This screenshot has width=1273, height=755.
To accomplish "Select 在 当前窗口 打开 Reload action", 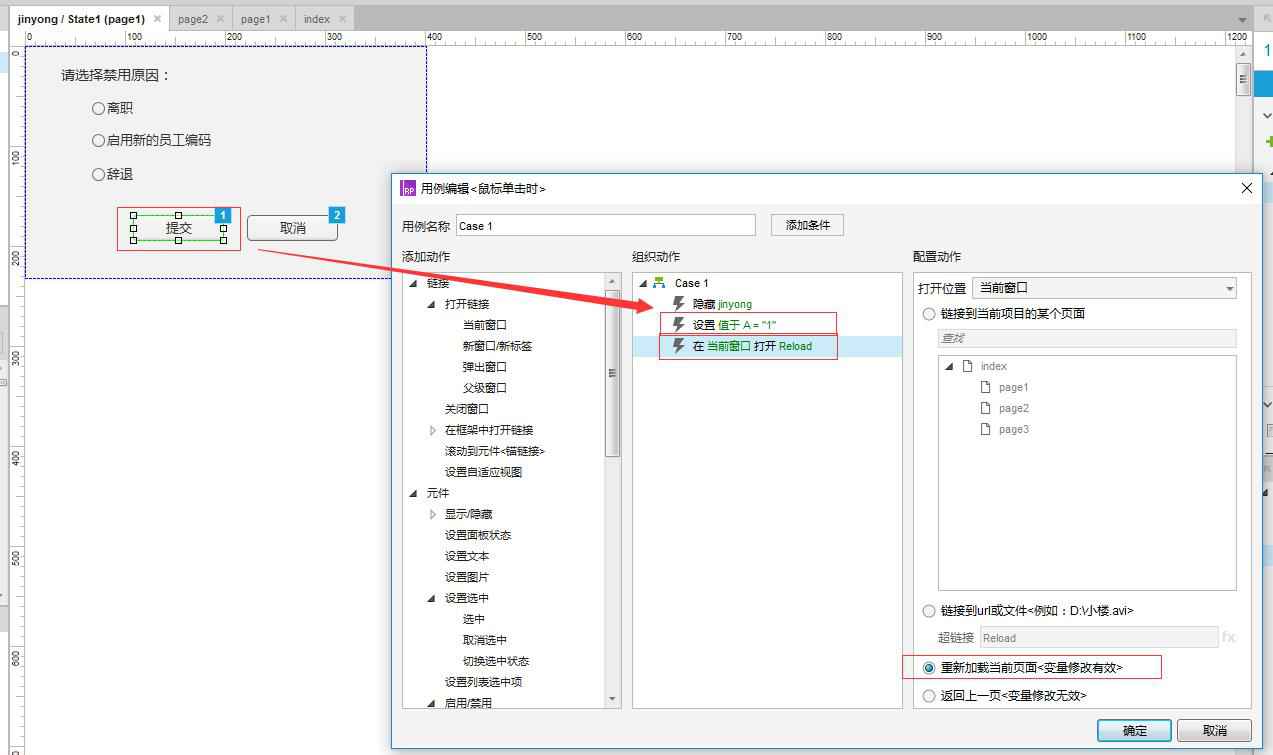I will (752, 346).
